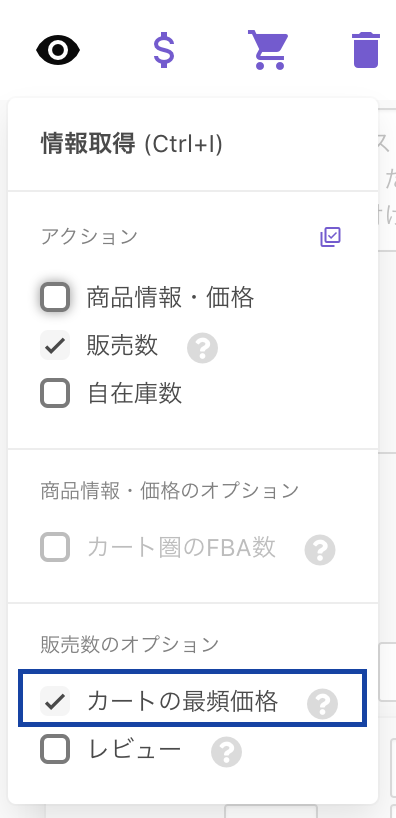Open help icon beside カートの最頻価格
This screenshot has height=818, width=396.
tap(322, 704)
